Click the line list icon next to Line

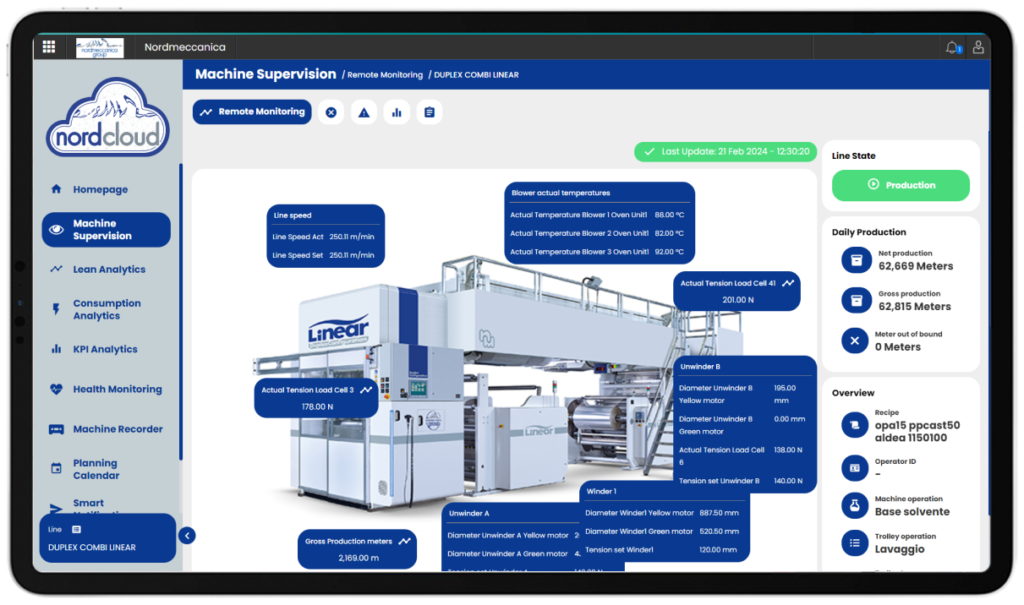(76, 529)
